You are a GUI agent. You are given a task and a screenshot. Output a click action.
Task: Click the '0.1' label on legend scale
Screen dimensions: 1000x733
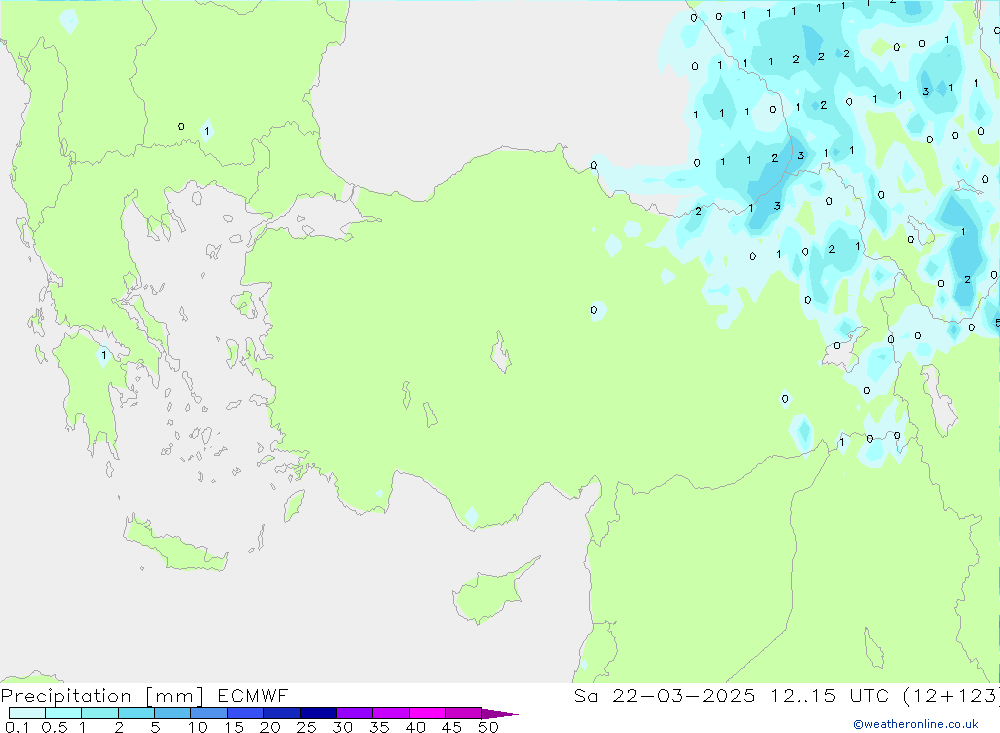pyautogui.click(x=17, y=727)
